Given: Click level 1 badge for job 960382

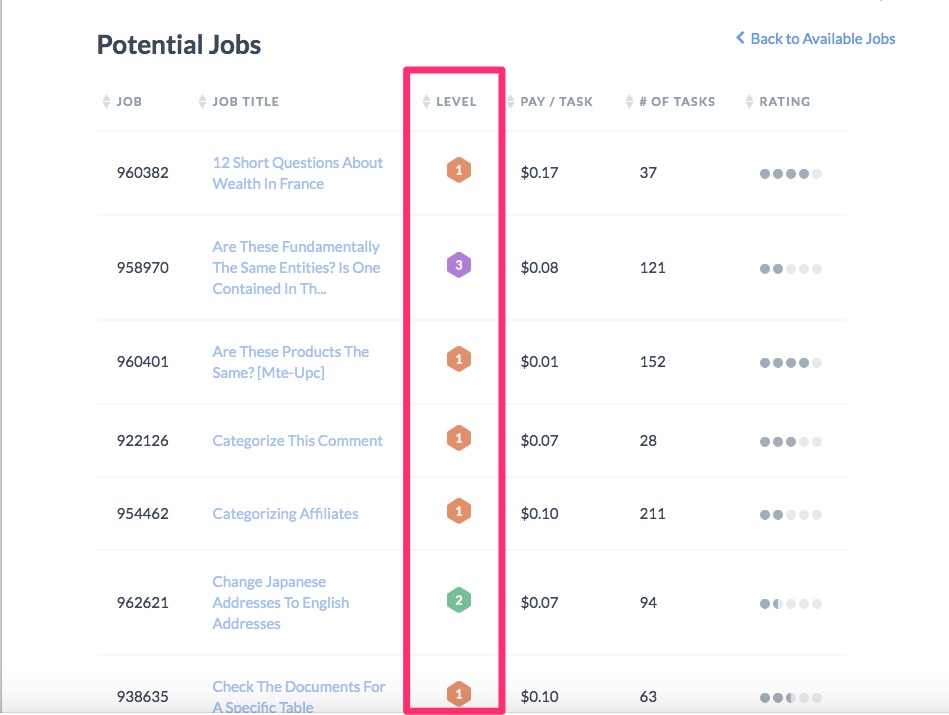Looking at the screenshot, I should (459, 170).
